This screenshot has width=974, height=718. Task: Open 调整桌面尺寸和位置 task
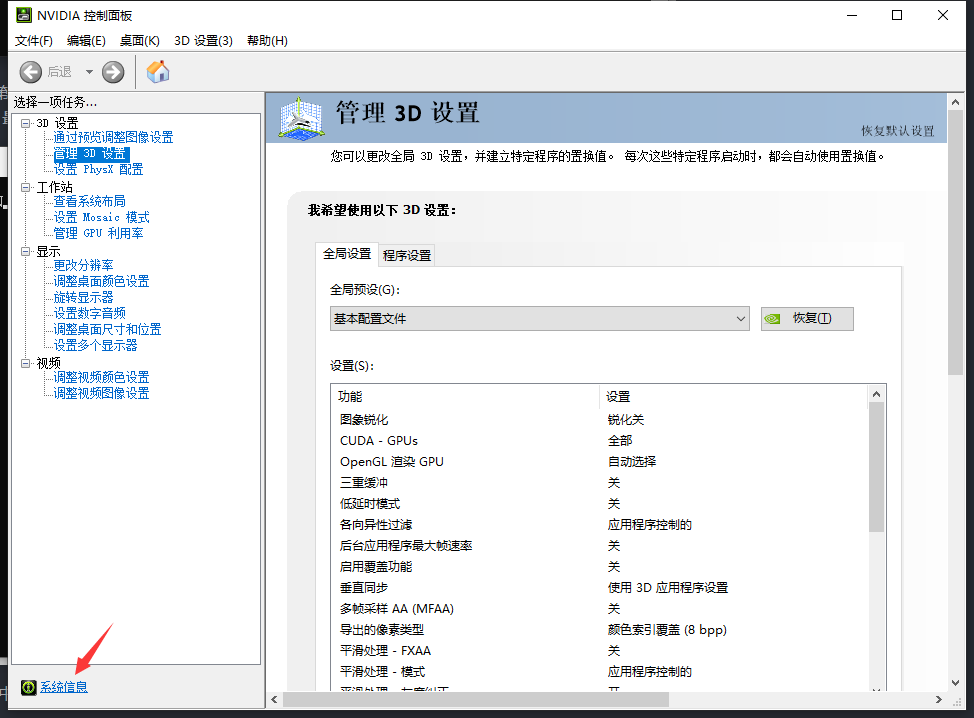pyautogui.click(x=107, y=329)
